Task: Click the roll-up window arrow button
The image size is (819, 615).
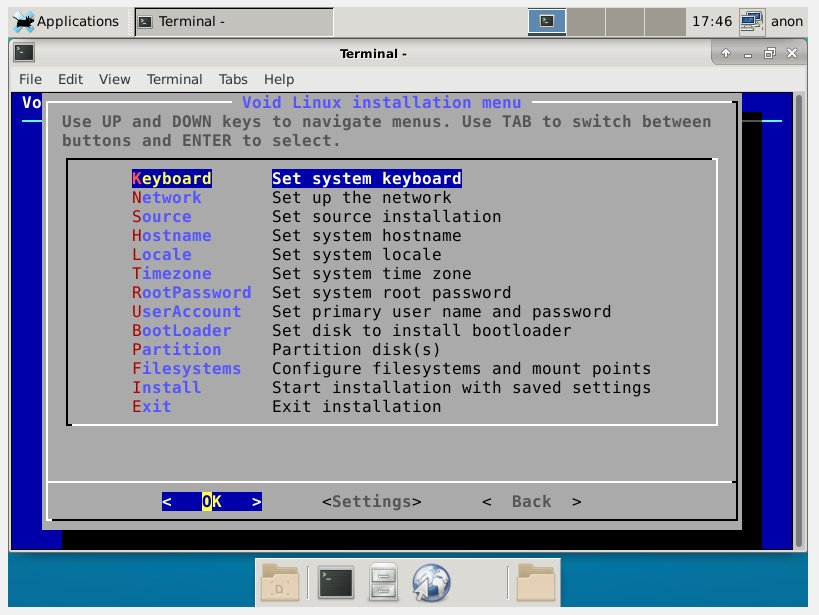Action: (726, 53)
